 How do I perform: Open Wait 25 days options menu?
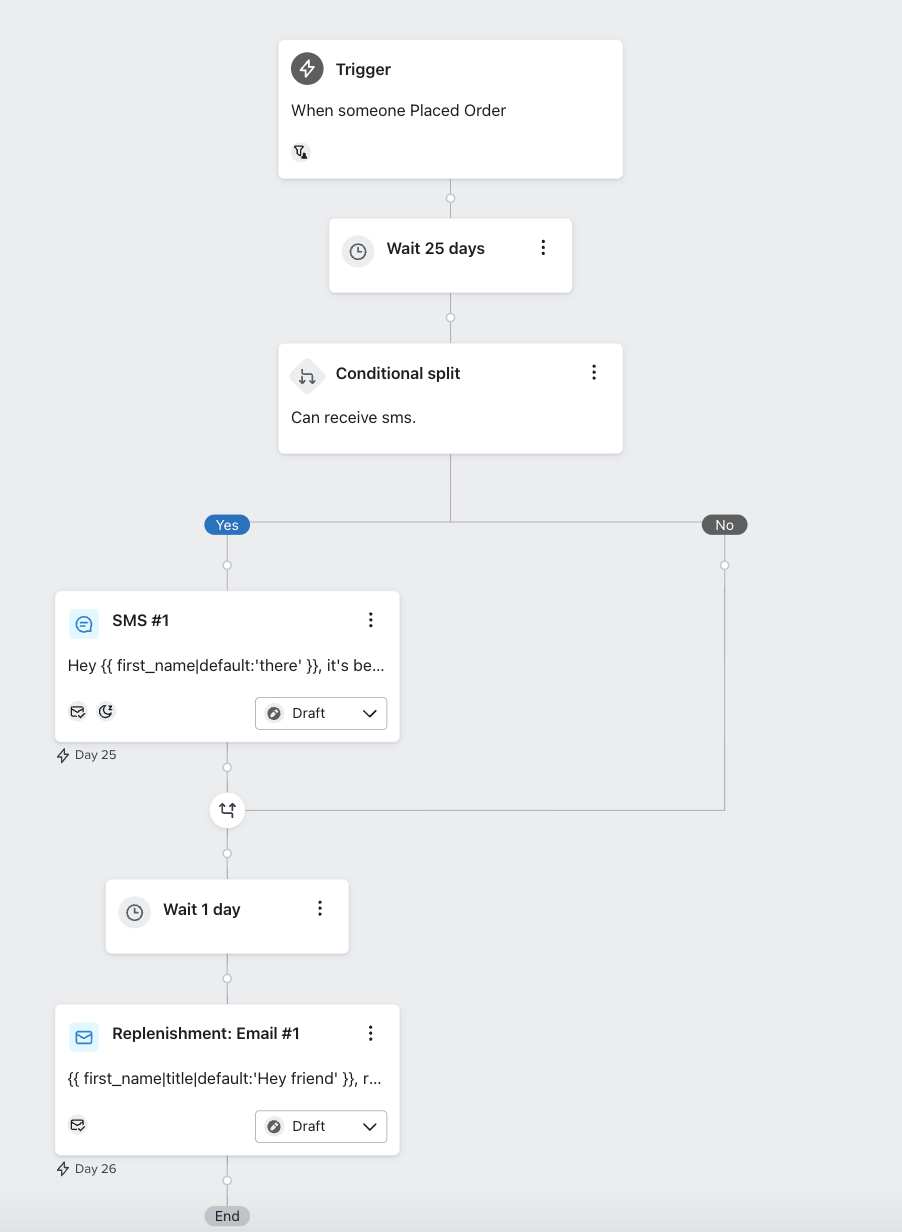click(543, 248)
